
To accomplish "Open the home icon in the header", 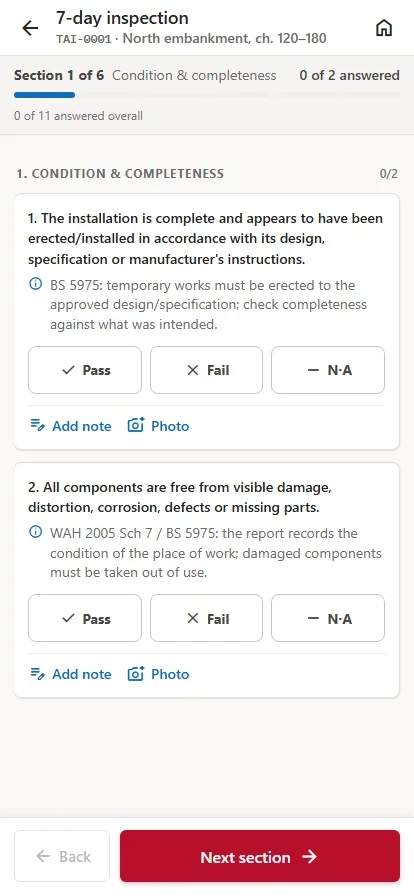I will point(384,28).
